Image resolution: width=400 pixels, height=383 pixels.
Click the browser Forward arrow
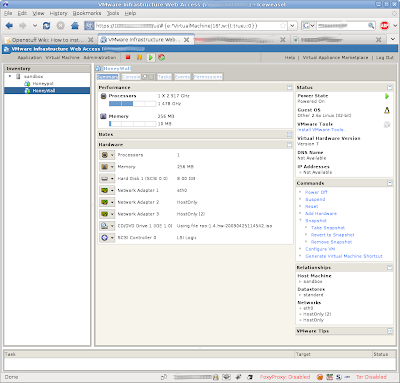(x=23, y=26)
